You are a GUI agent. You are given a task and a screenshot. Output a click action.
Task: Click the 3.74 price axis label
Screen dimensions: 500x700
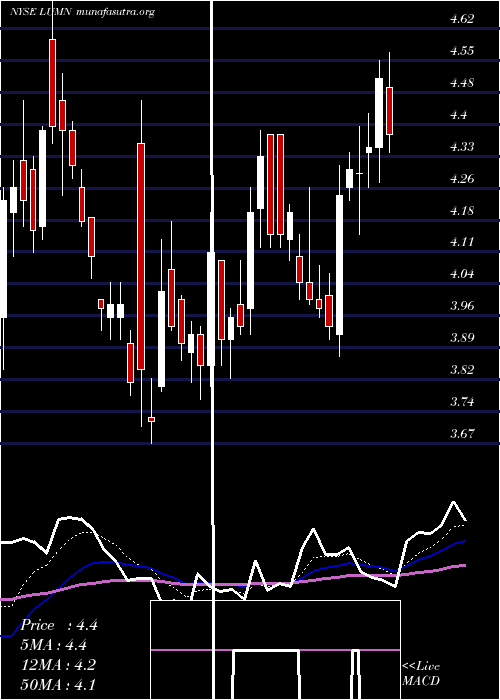point(461,402)
